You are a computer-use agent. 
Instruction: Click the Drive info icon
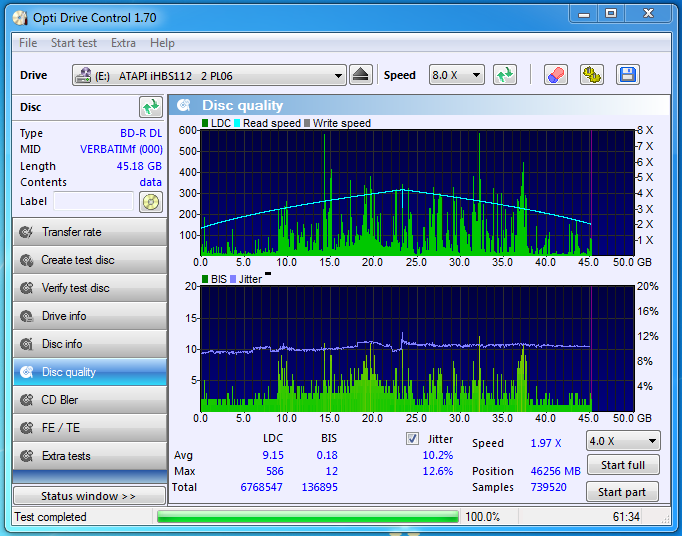pos(26,316)
